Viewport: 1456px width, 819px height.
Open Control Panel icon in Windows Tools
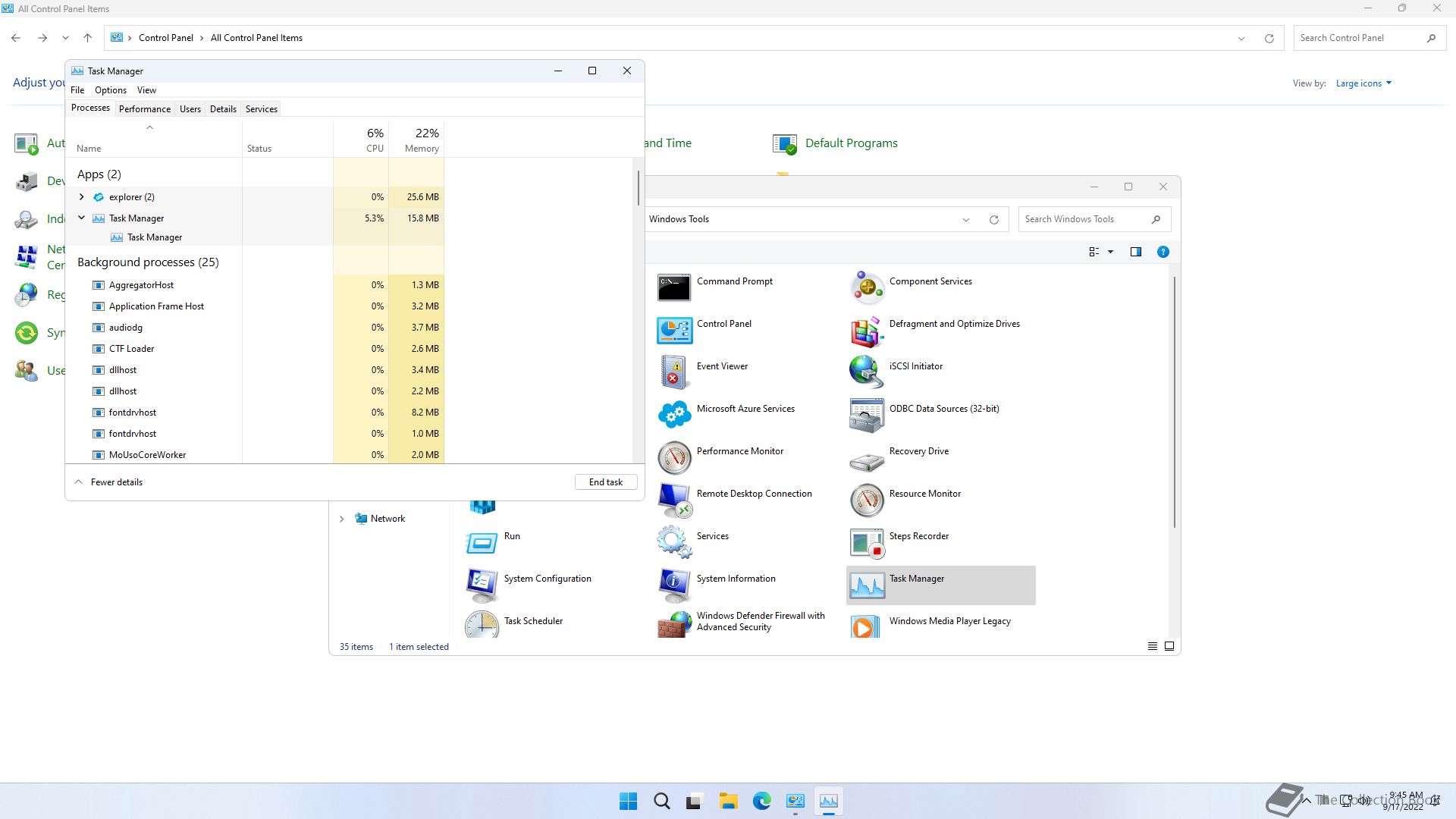coord(674,330)
